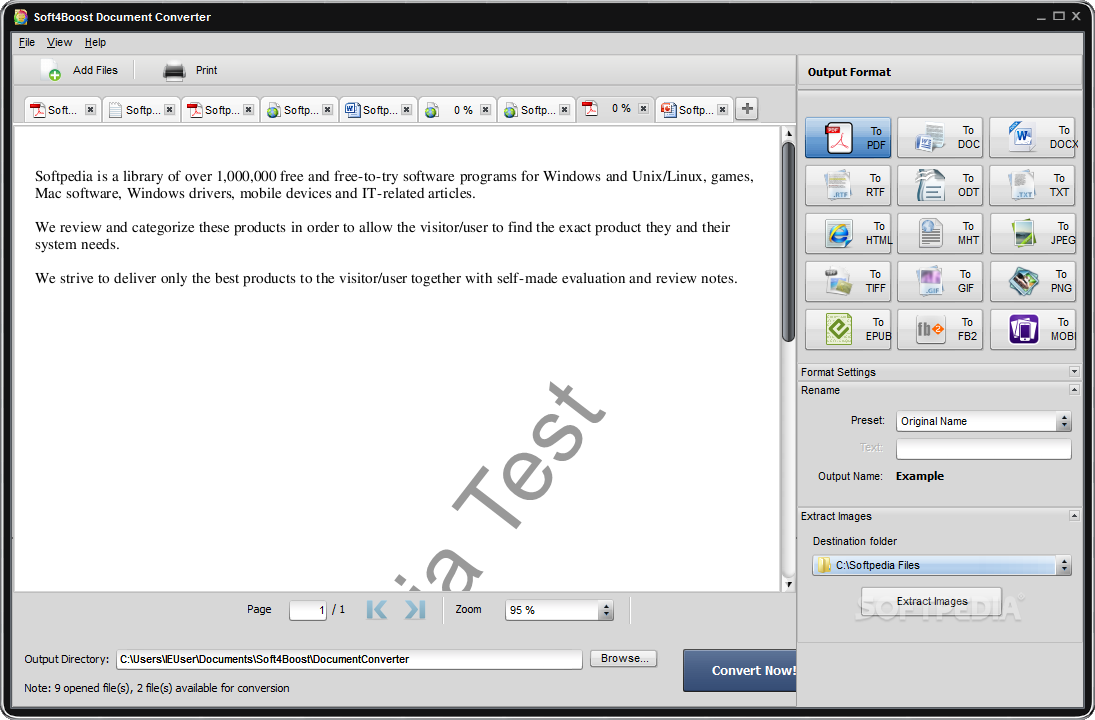This screenshot has height=720, width=1095.
Task: Click the scrollbar down arrow in preview
Action: (788, 585)
